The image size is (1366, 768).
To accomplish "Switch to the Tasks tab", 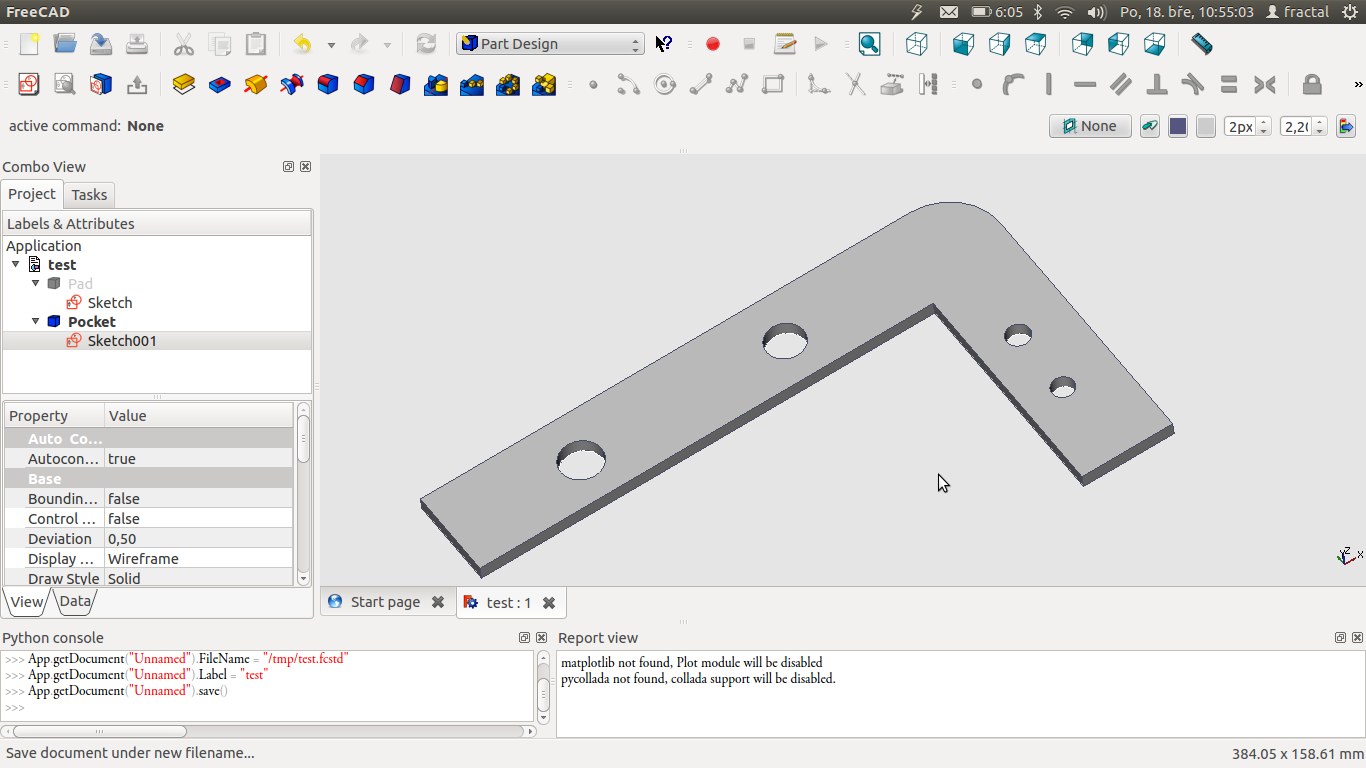I will click(89, 195).
